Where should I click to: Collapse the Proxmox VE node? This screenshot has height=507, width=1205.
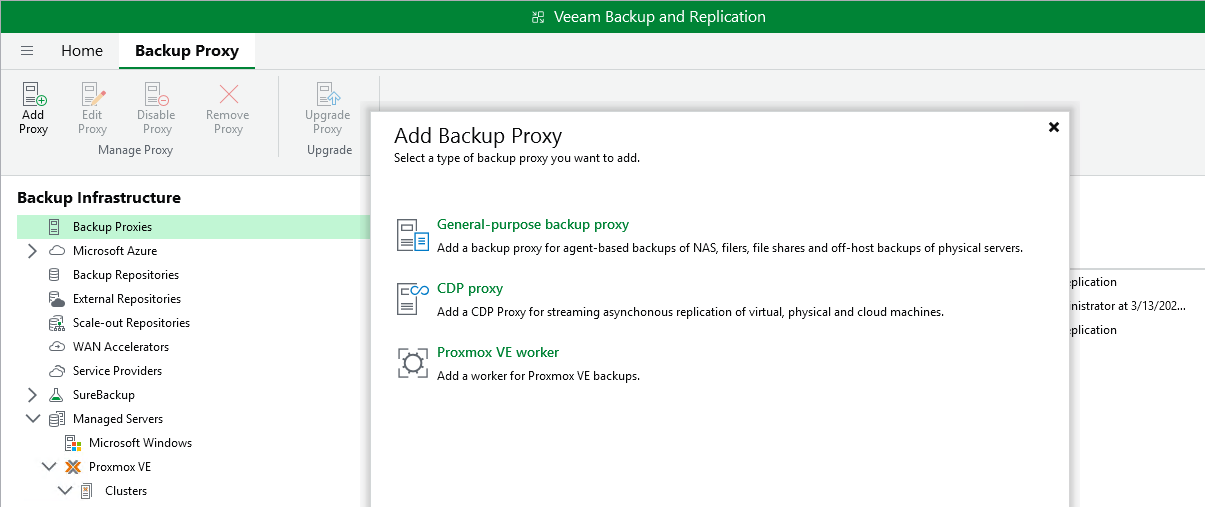click(48, 467)
